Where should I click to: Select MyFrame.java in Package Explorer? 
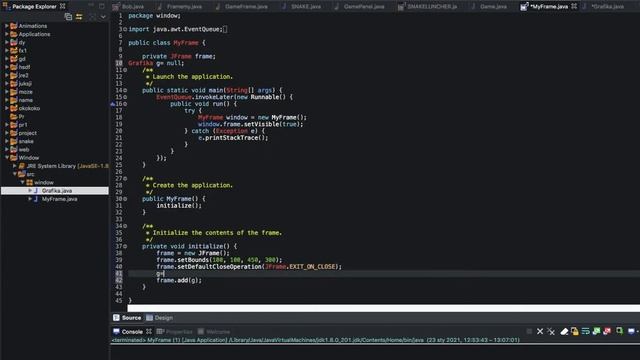60,199
